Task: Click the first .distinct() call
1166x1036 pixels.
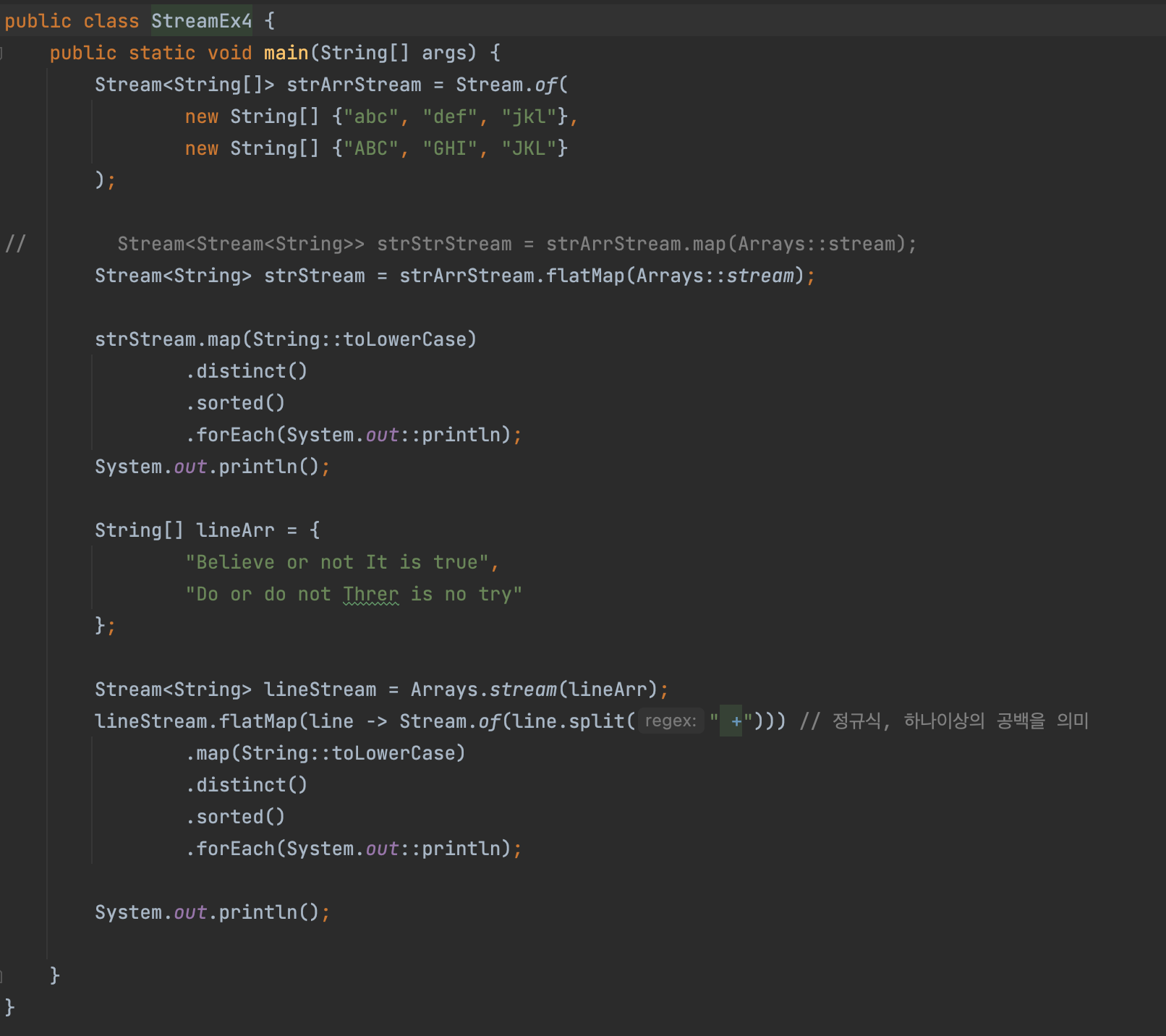Action: [247, 371]
